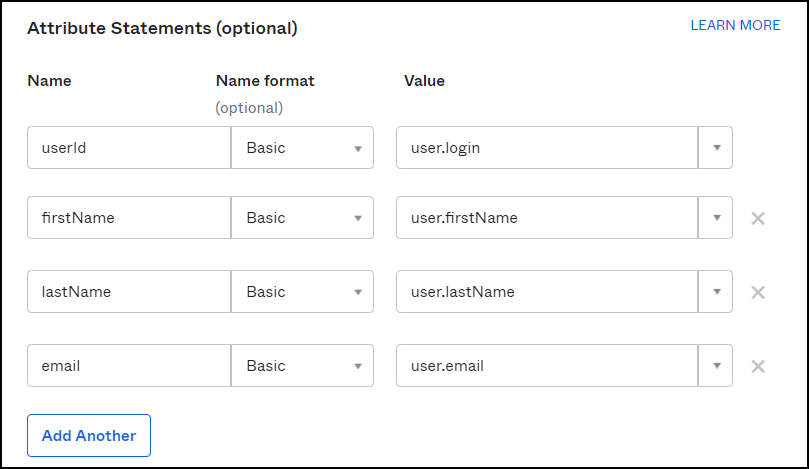This screenshot has height=469, width=809.
Task: Click the user.login value field
Action: (546, 148)
